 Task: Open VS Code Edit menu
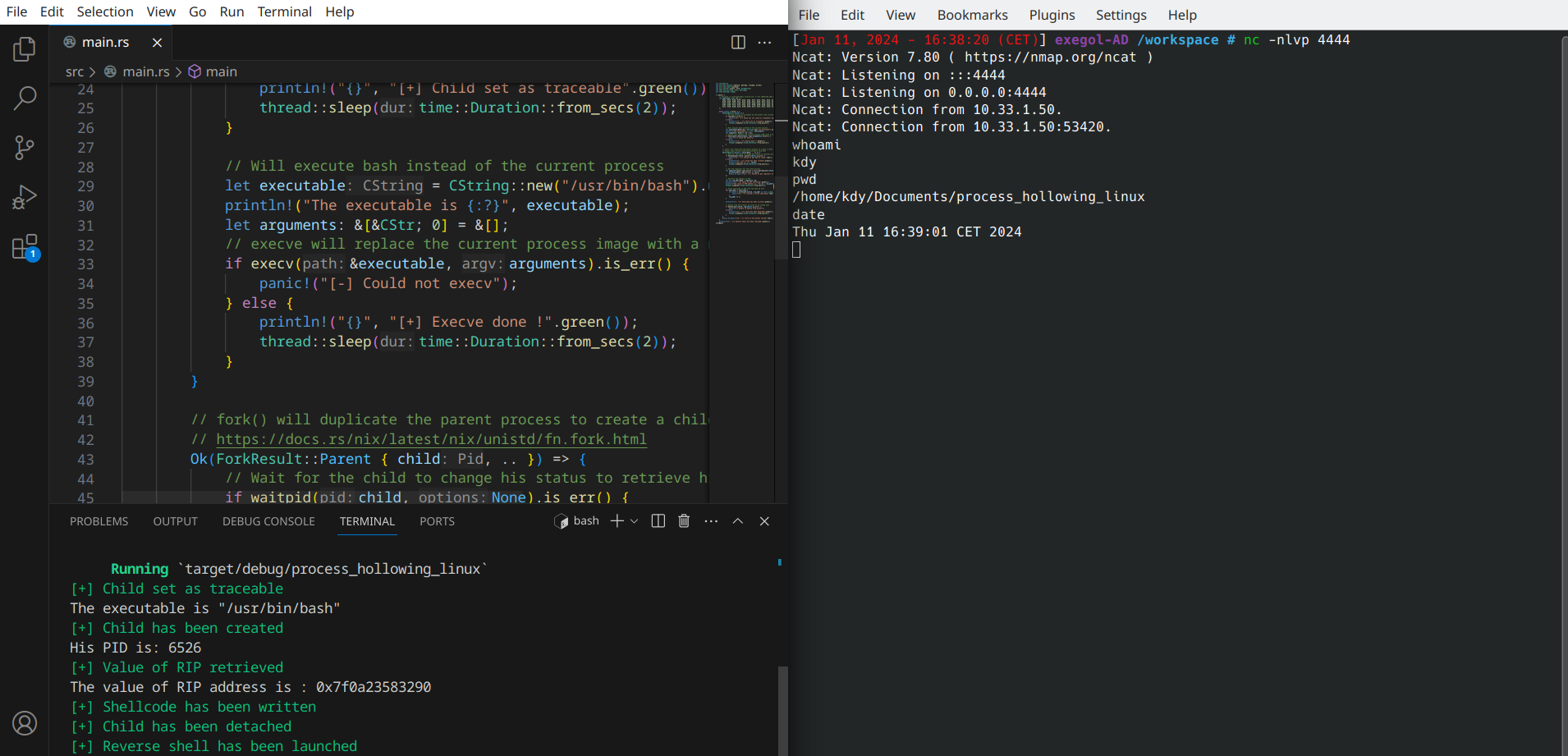[52, 11]
